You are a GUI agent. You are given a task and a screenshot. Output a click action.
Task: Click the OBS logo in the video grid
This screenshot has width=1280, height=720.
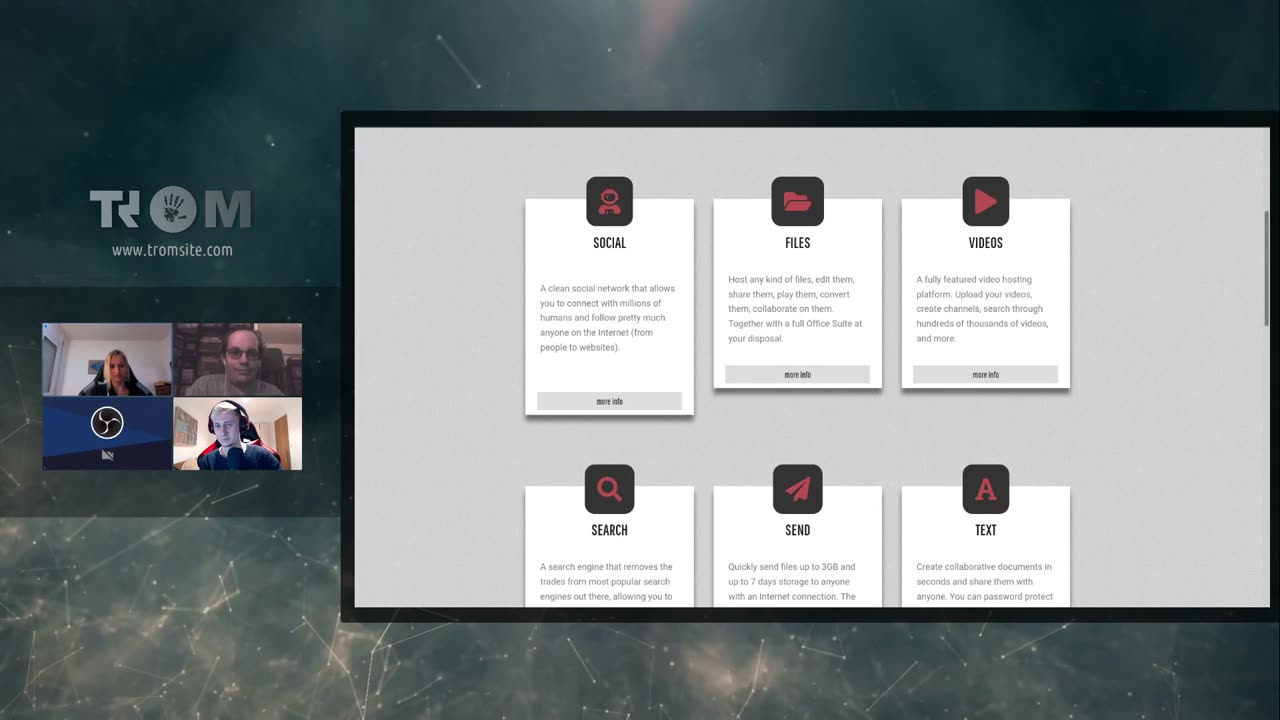(107, 422)
